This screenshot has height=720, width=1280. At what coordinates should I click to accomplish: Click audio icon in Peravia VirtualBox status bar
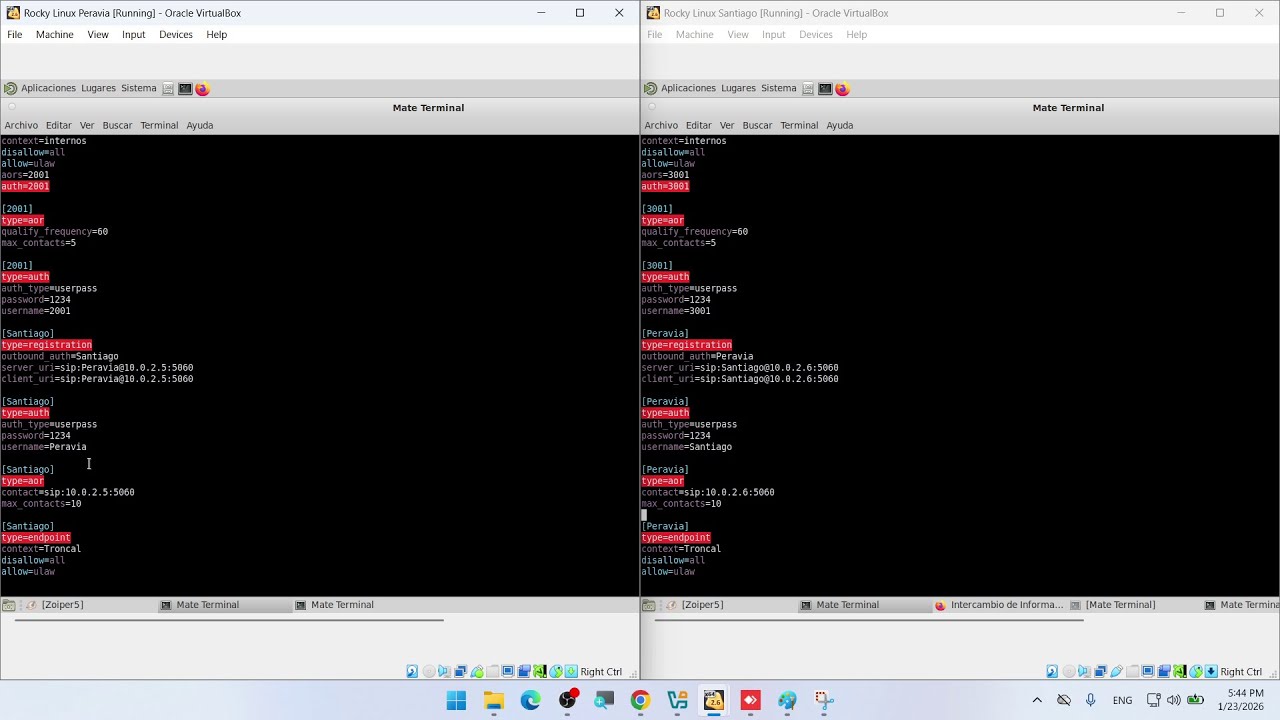click(x=444, y=671)
